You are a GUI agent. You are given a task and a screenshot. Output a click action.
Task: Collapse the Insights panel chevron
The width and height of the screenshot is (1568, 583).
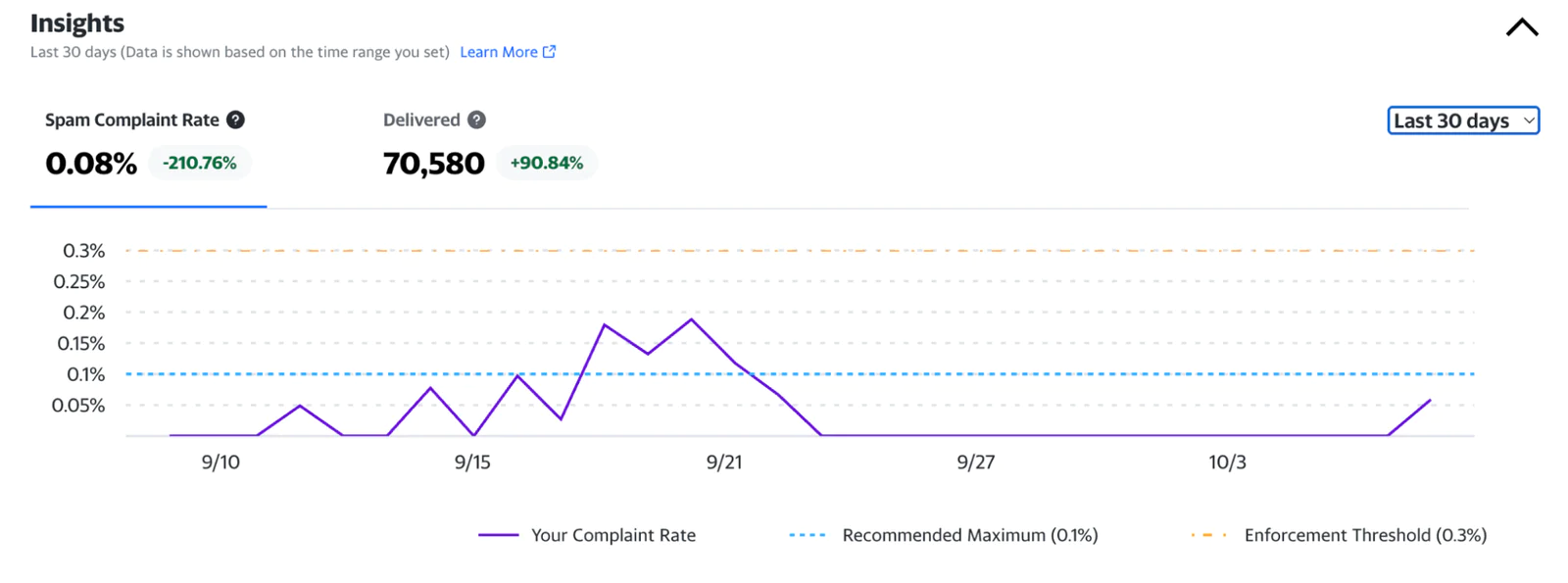pos(1521,27)
